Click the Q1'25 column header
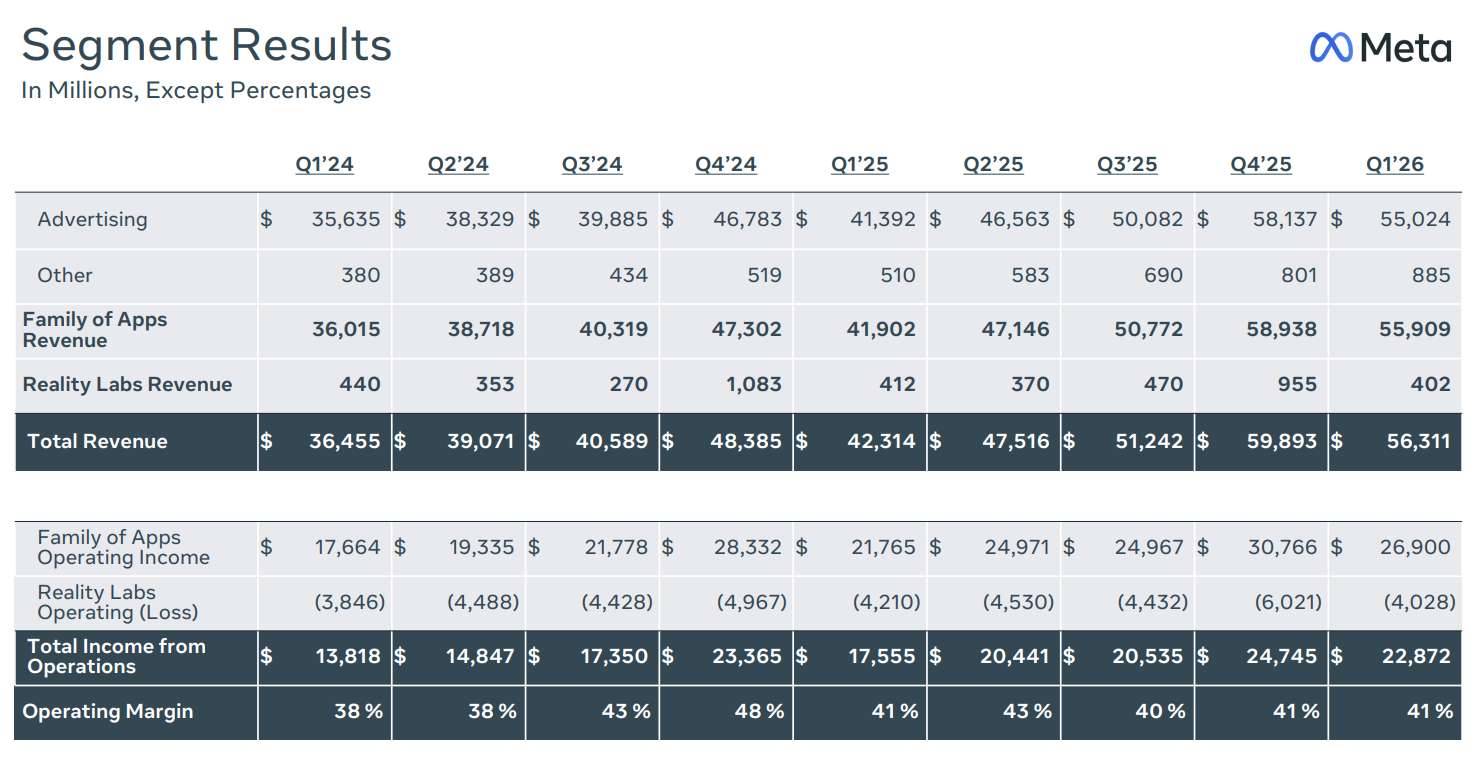 pos(860,164)
